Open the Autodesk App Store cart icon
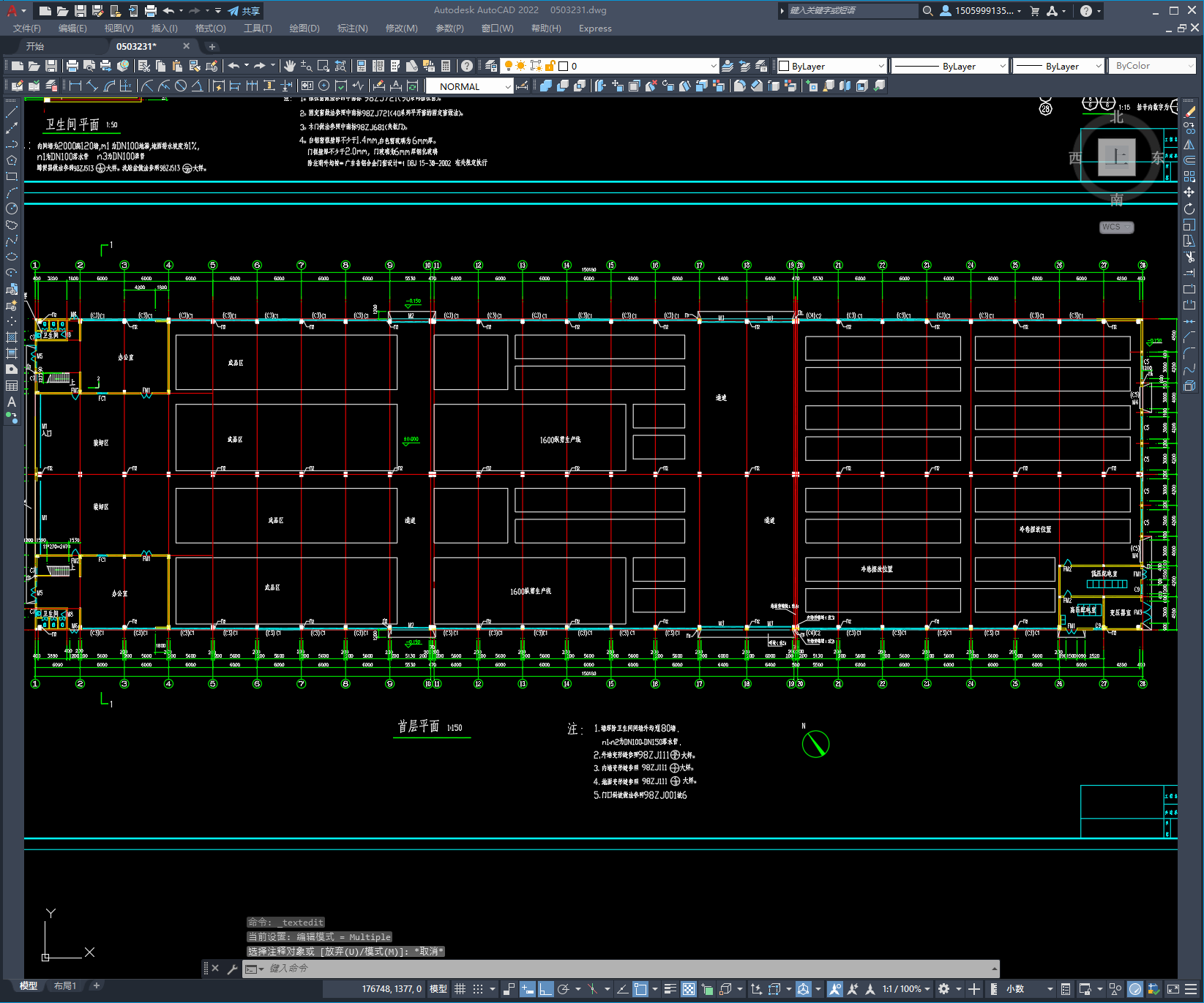Screen dimensions: 1204x1003 [x=1035, y=11]
